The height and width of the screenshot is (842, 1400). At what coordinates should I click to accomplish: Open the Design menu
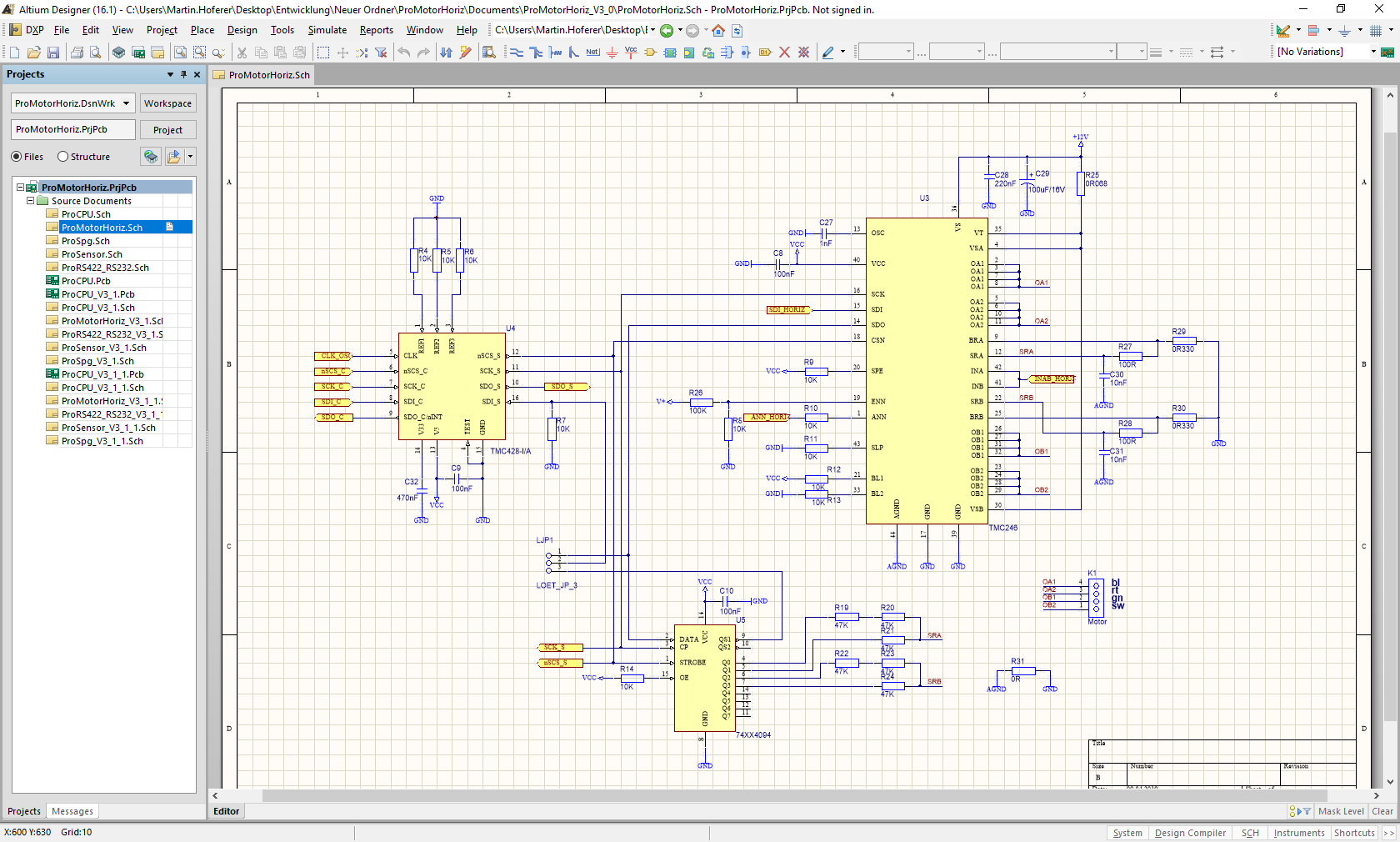pyautogui.click(x=242, y=30)
